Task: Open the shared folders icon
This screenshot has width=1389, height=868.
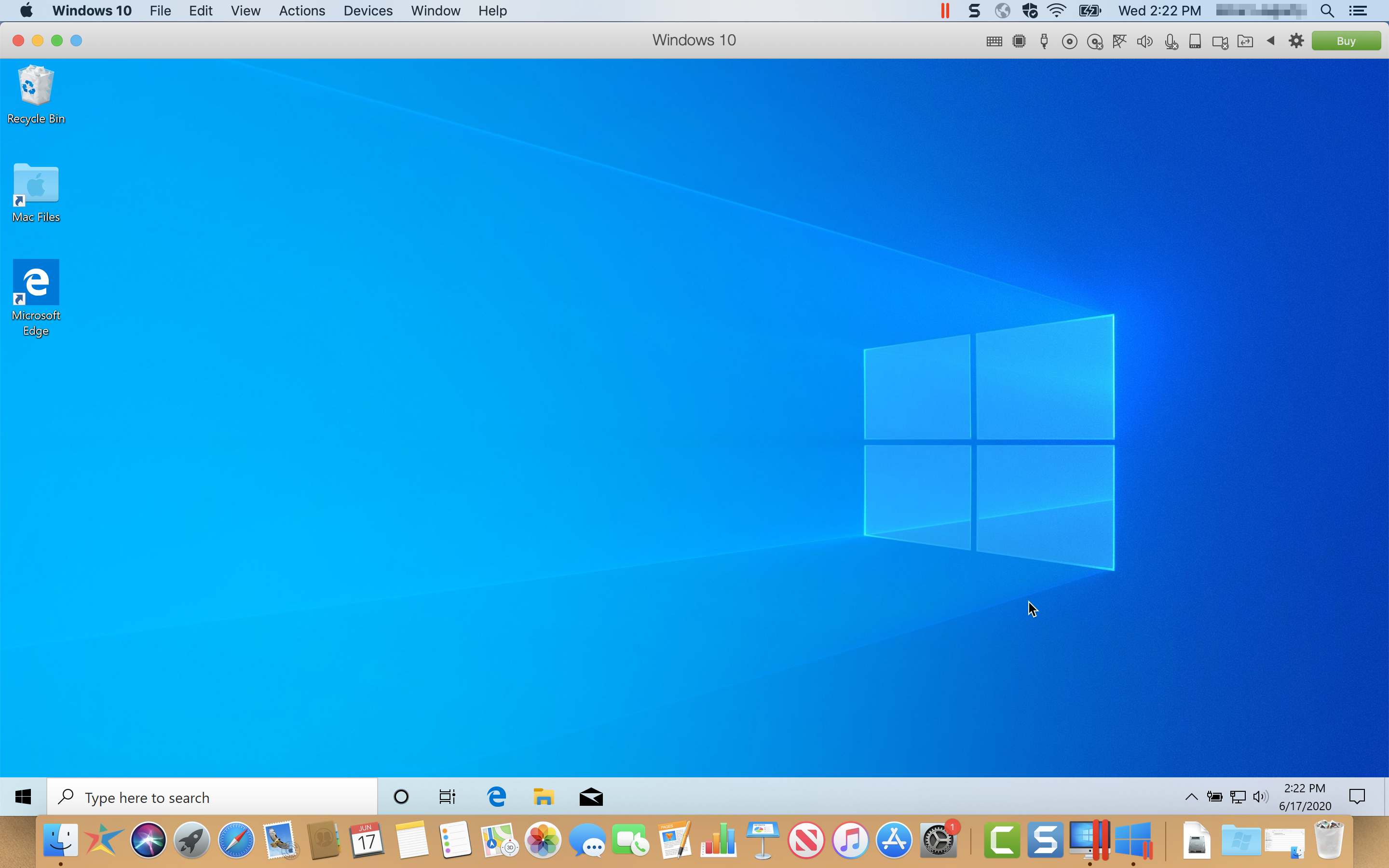Action: [x=1245, y=41]
